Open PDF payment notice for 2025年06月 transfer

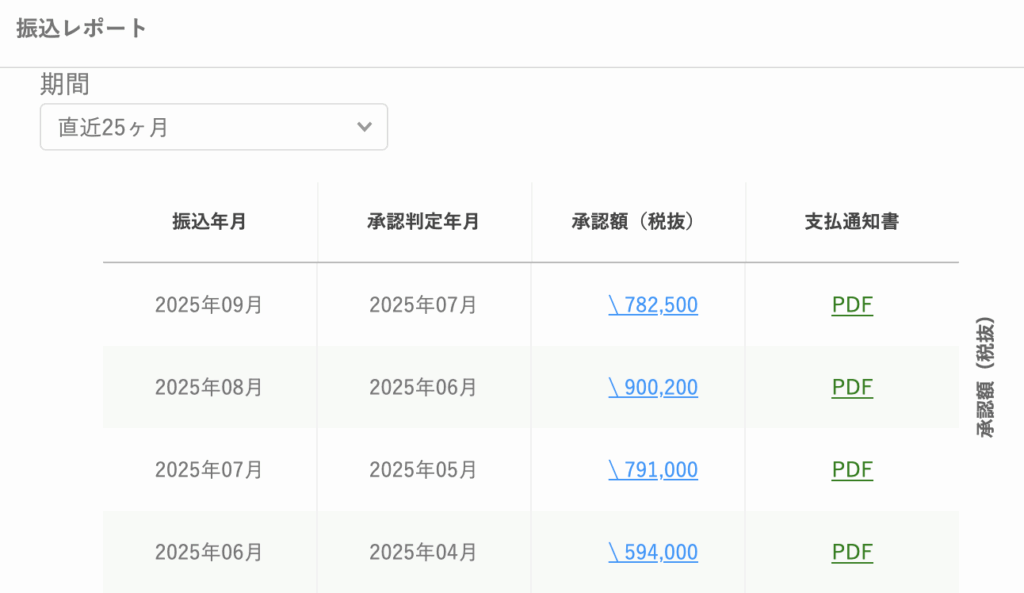852,552
